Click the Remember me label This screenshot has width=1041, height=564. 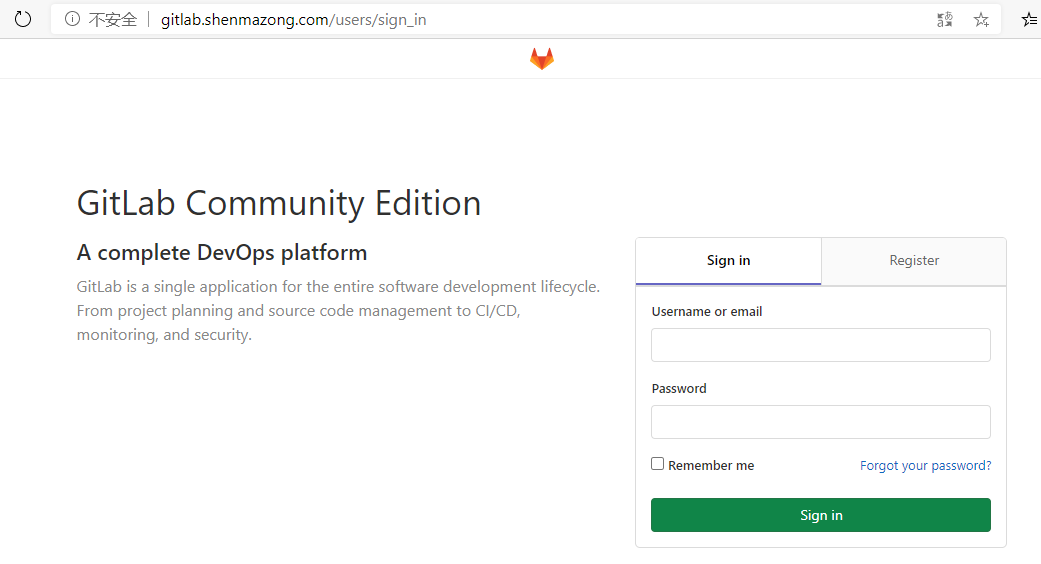point(711,466)
